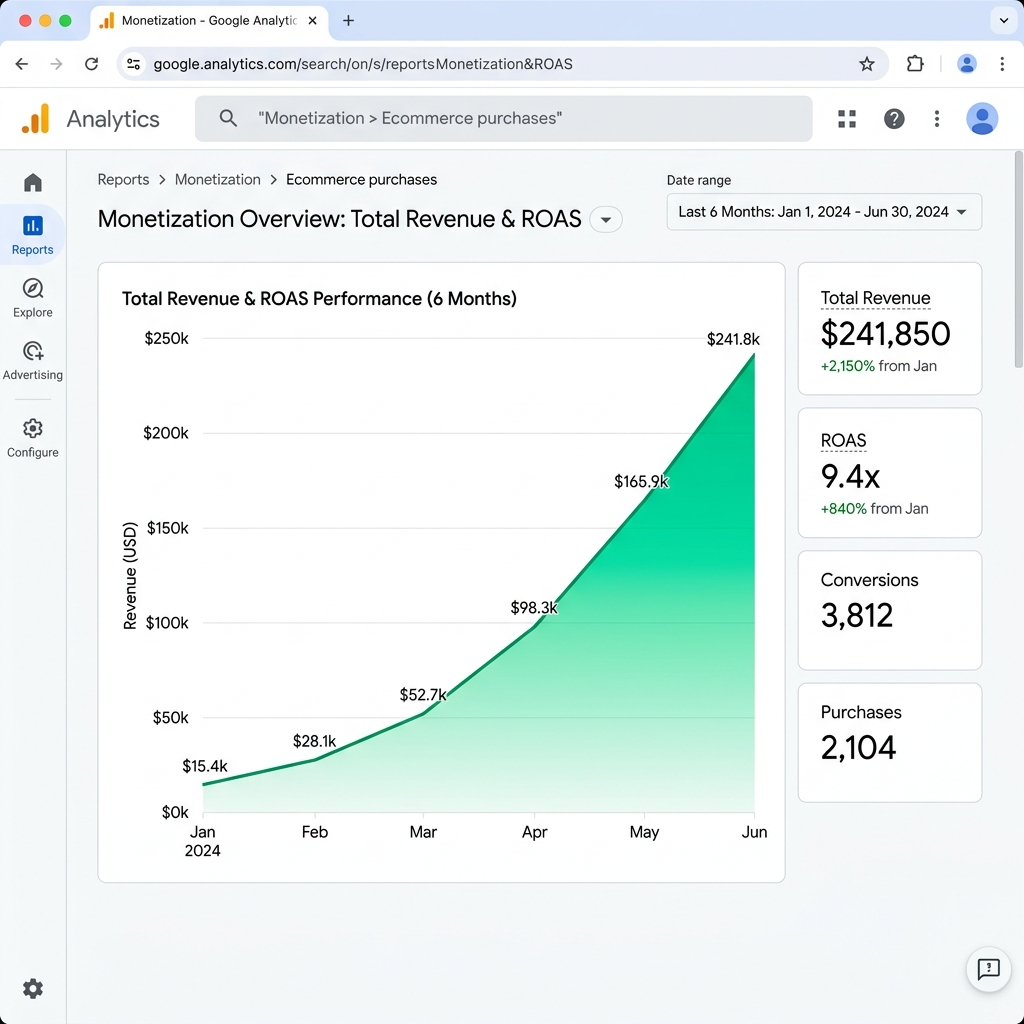Click the $165.9k May data label
Viewport: 1024px width, 1024px height.
641,481
